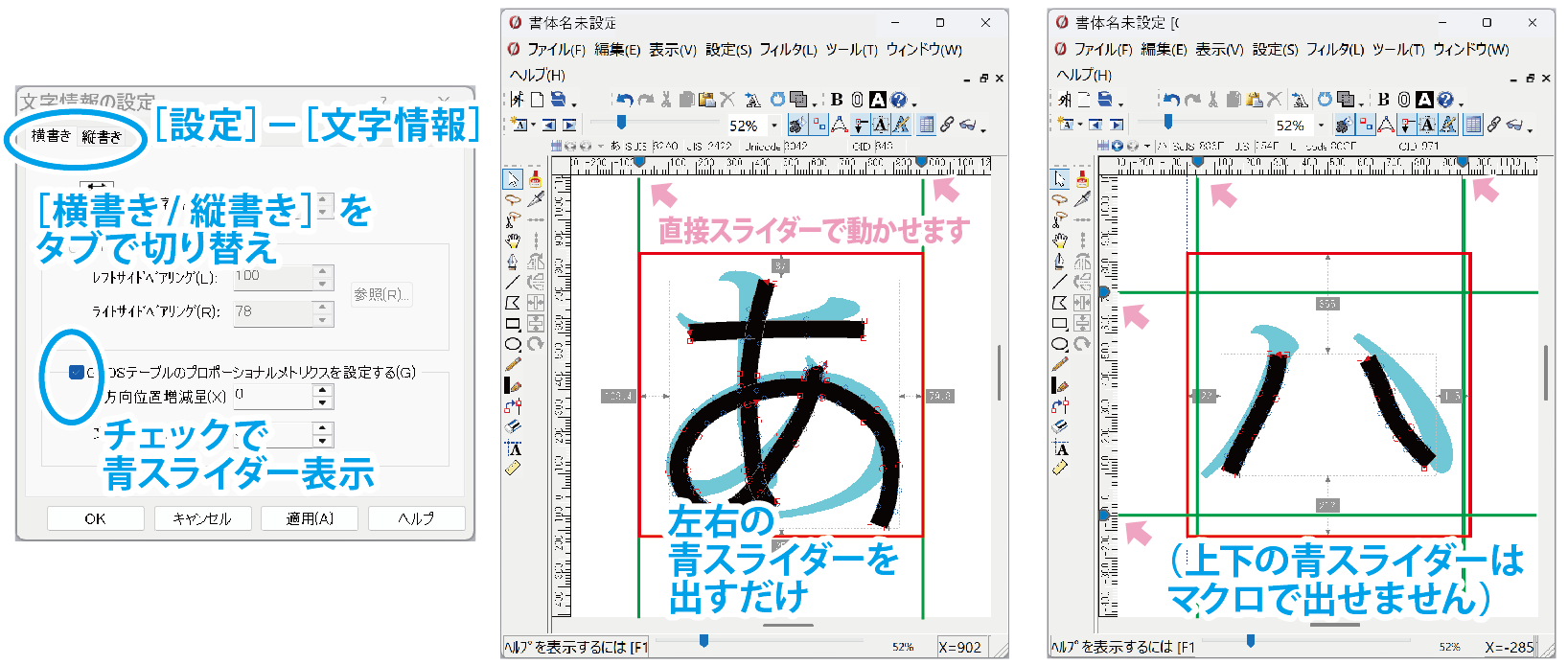This screenshot has height=665, width=1568.
Task: Toggle the OS table proportional metrics checkbox
Action: pos(77,373)
